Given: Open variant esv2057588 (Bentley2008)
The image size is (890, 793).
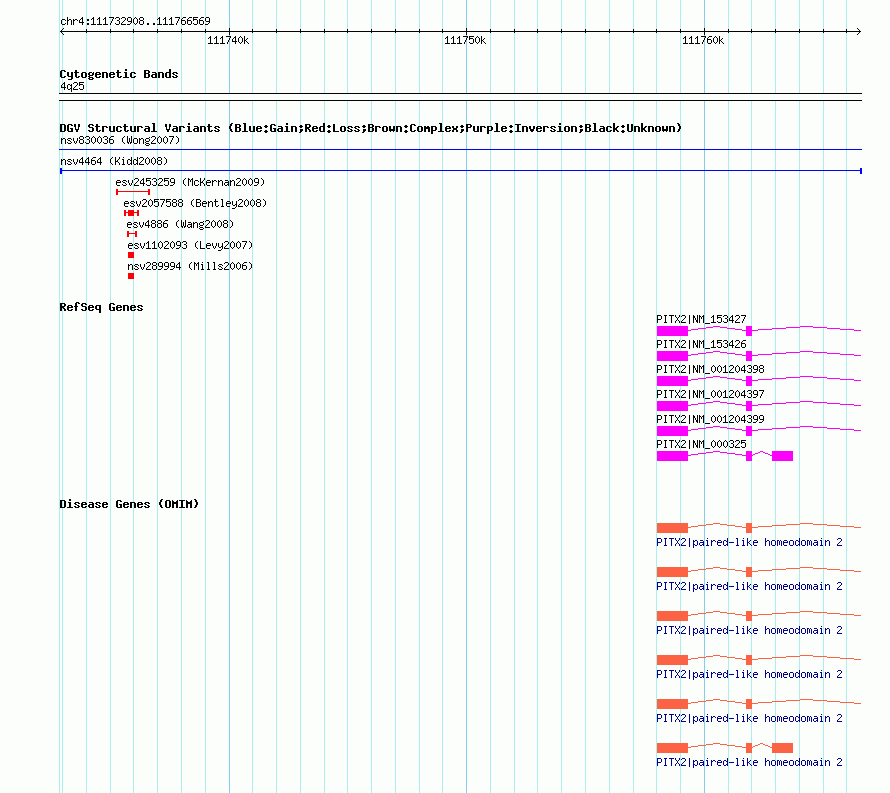Looking at the screenshot, I should 195,203.
